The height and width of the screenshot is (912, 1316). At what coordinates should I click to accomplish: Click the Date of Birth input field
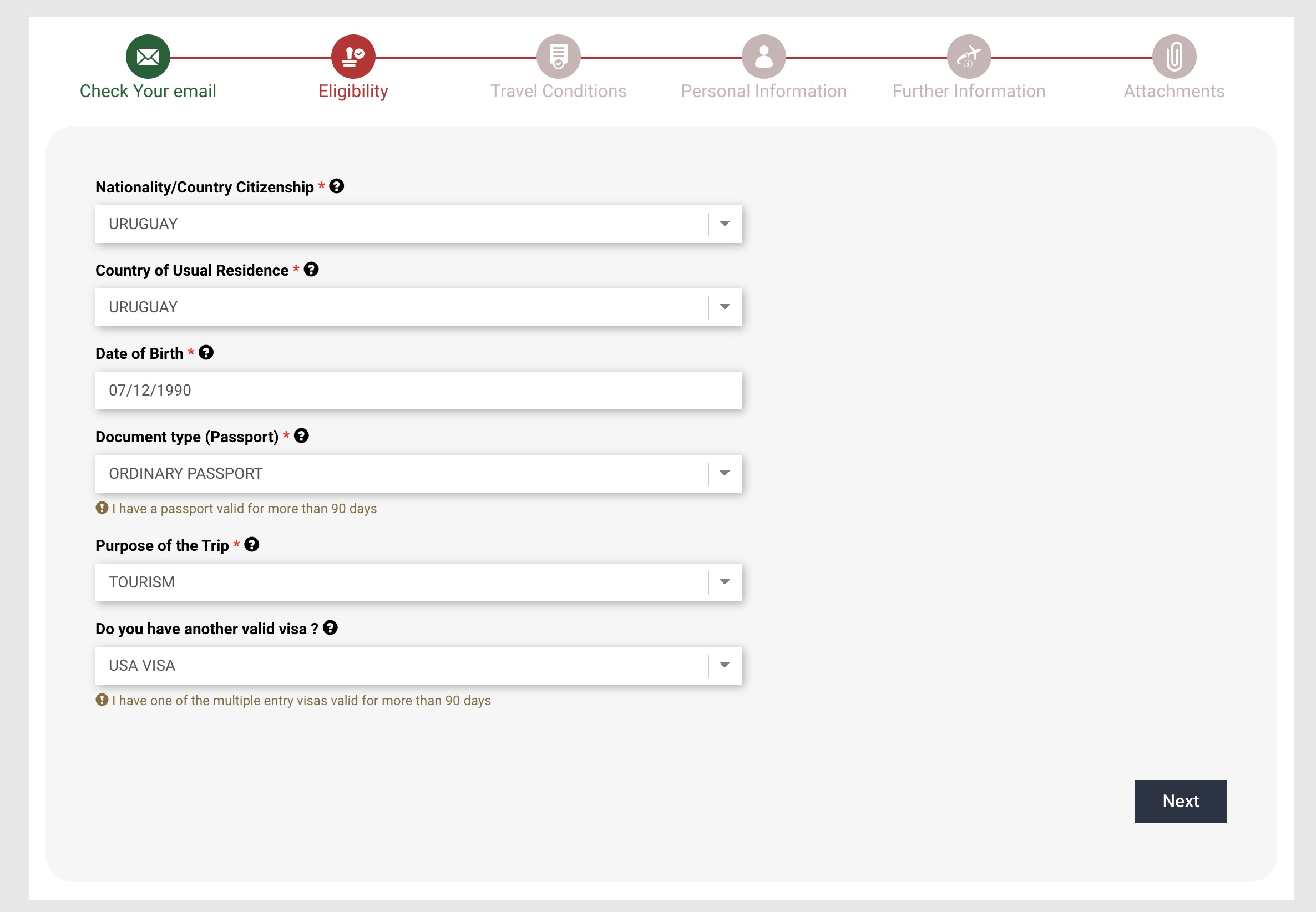tap(418, 391)
